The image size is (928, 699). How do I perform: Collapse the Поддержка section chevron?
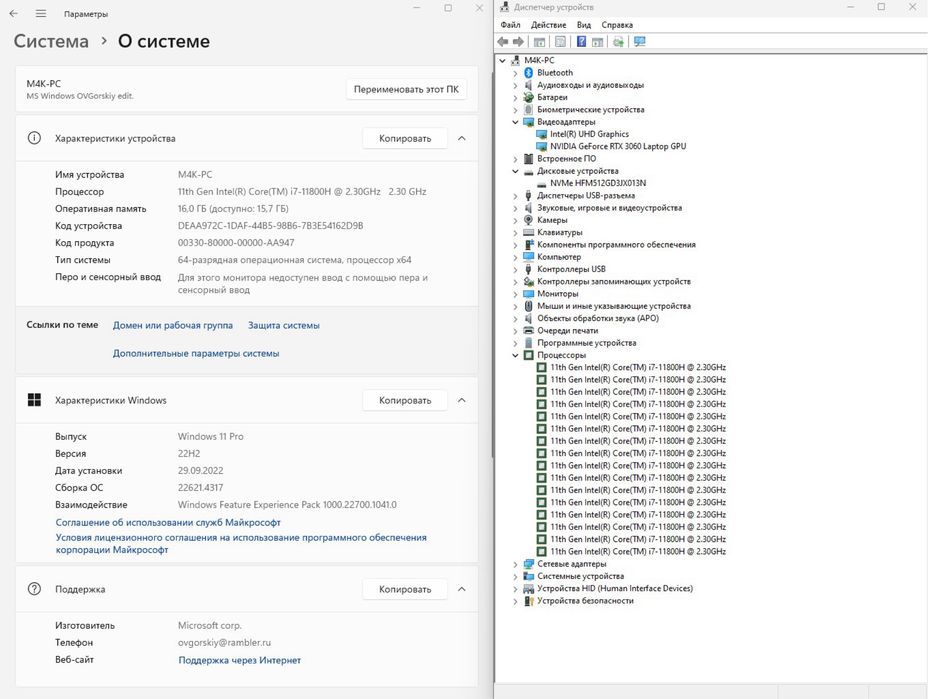coord(462,589)
